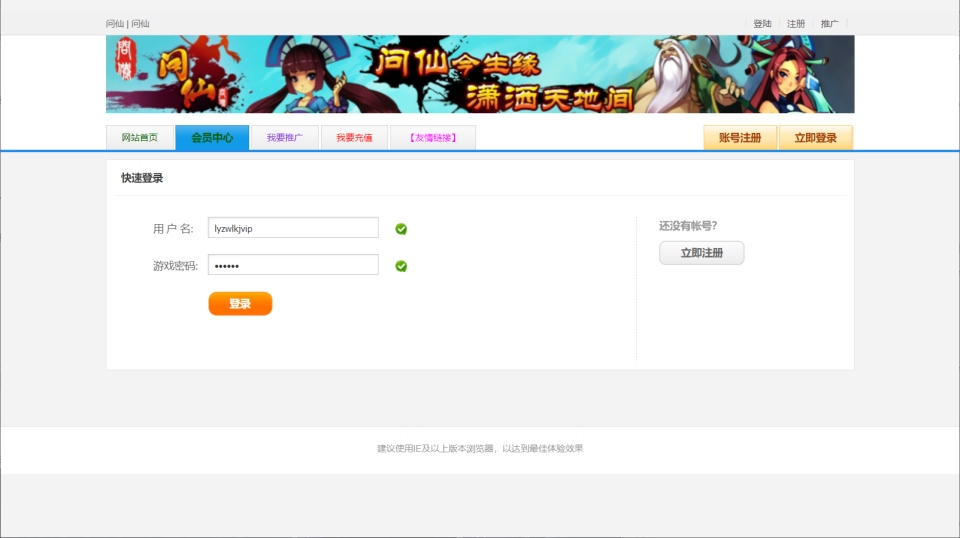Click the orange 登录 button
Viewport: 960px width, 538px height.
coord(240,304)
